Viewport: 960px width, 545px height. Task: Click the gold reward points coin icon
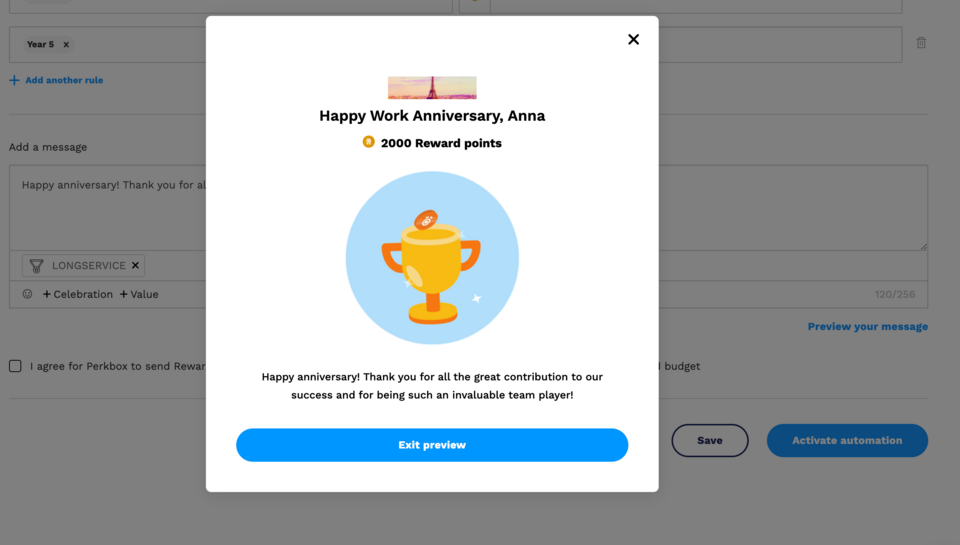368,143
